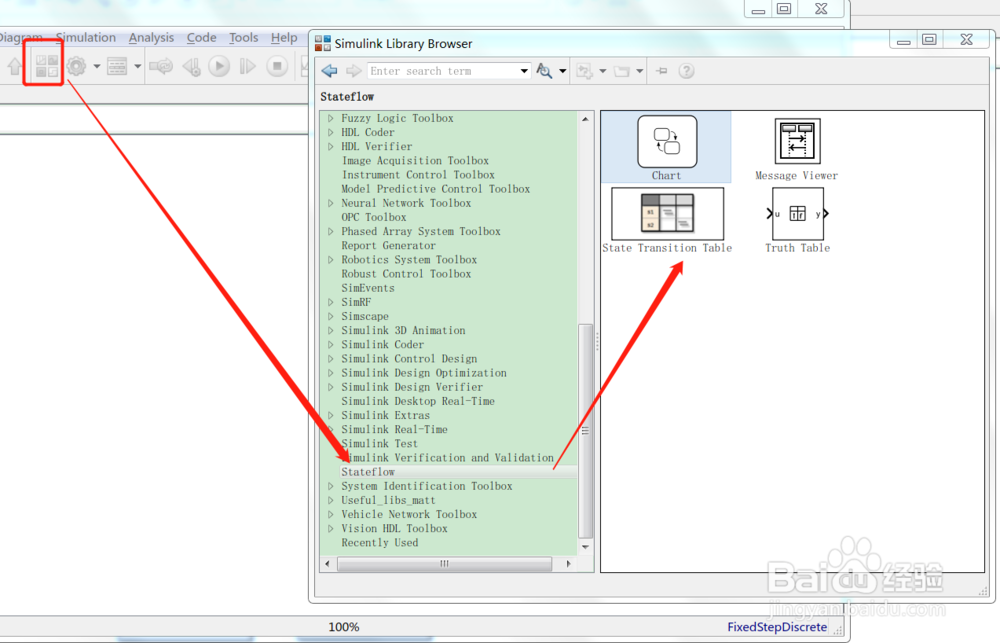Click the Model Explorer toolbar icon
This screenshot has height=643, width=1000.
[x=117, y=66]
